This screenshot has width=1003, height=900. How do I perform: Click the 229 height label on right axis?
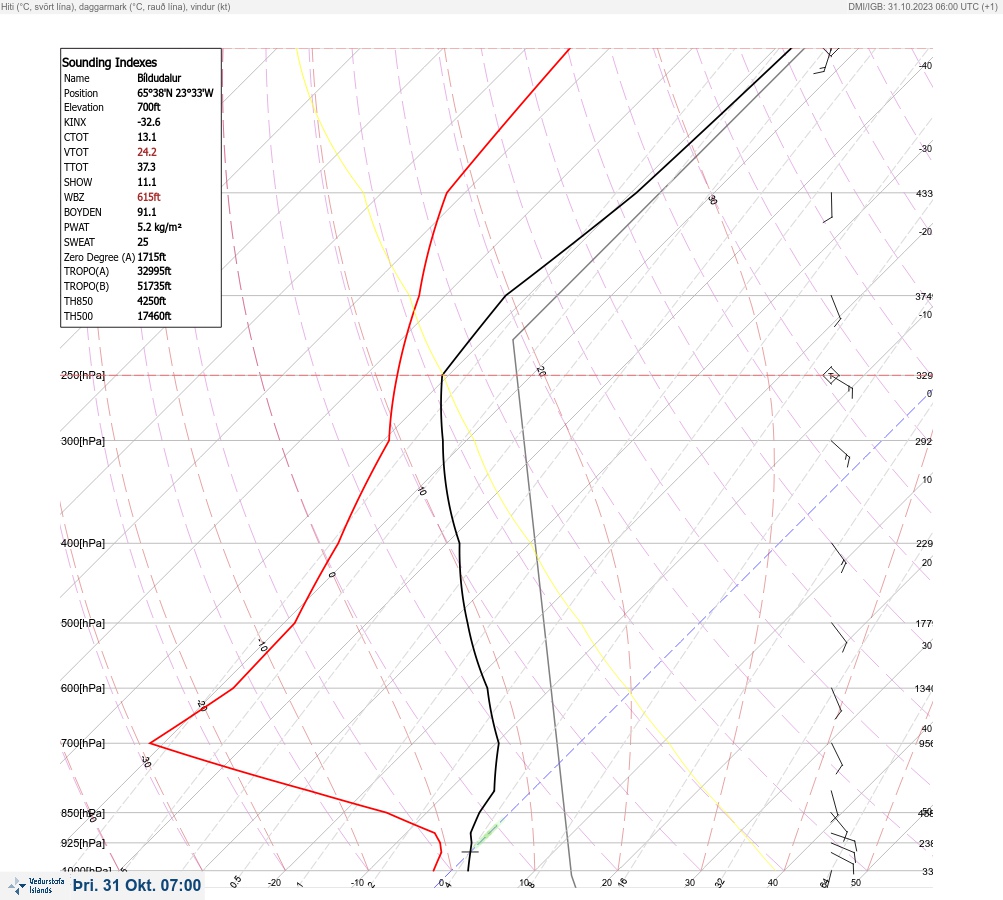pyautogui.click(x=924, y=544)
